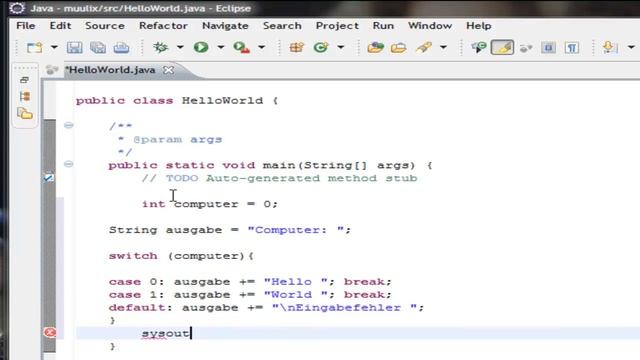Collapse the Javadoc comment fold marker

pyautogui.click(x=69, y=125)
